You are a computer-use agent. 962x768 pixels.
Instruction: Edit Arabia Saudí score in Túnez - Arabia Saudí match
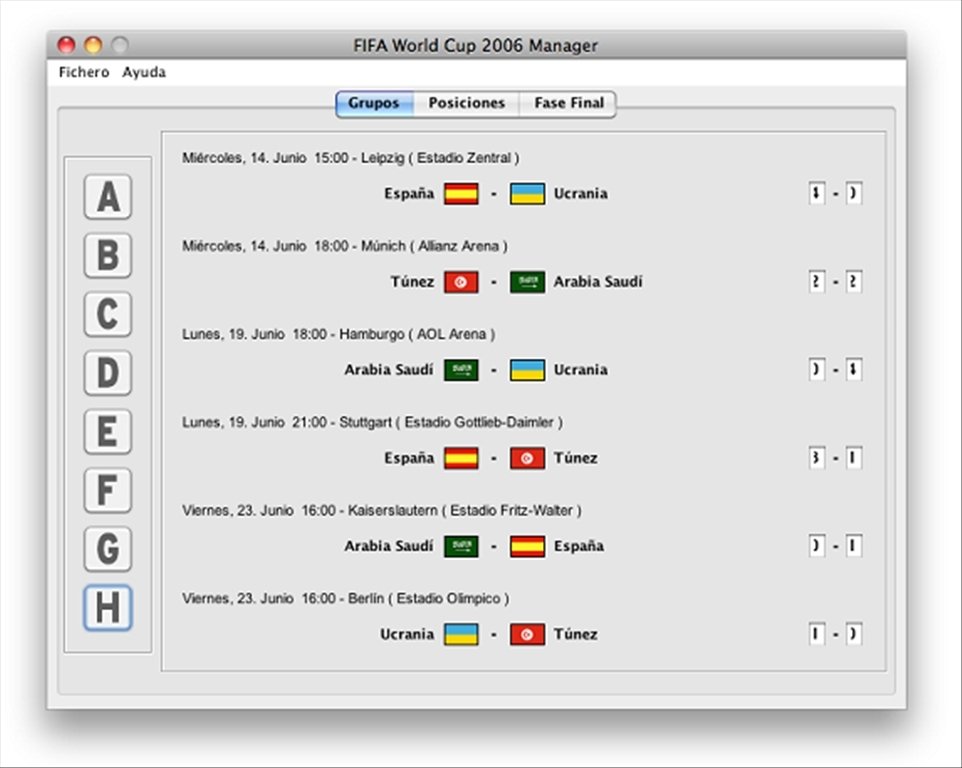854,282
